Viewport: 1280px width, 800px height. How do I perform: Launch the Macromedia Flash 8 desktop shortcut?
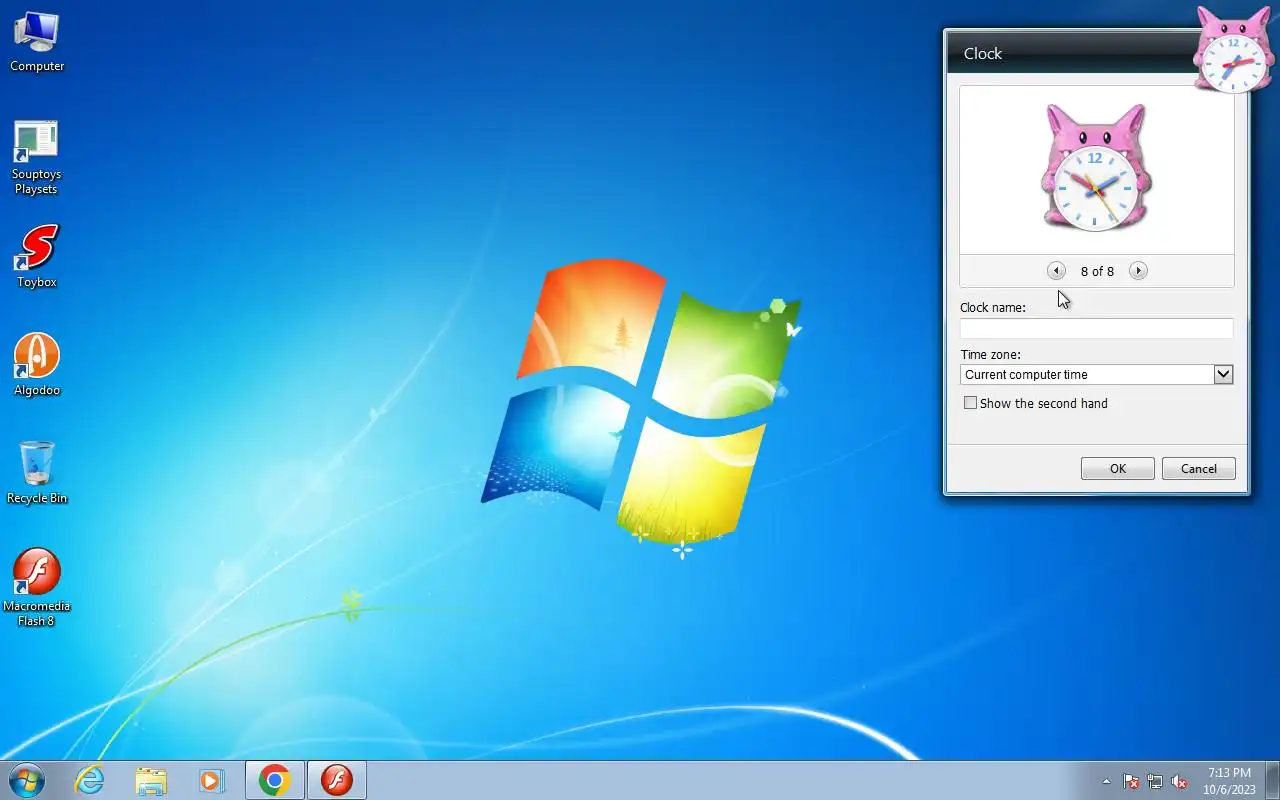point(37,588)
